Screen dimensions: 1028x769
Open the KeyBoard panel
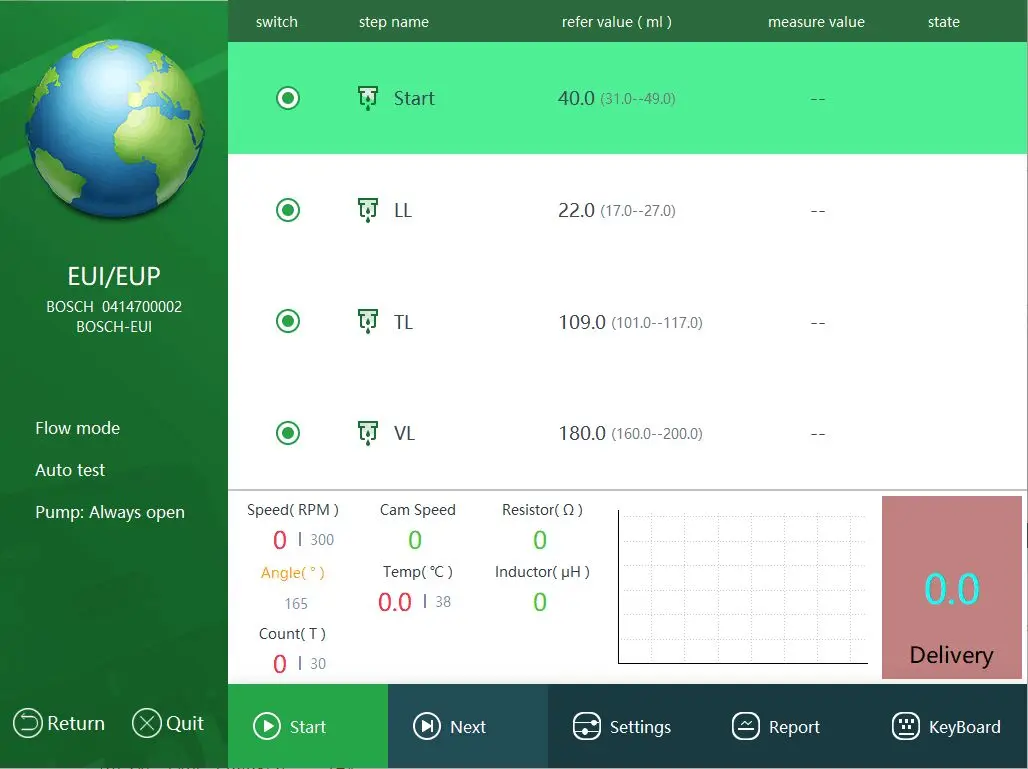point(947,727)
